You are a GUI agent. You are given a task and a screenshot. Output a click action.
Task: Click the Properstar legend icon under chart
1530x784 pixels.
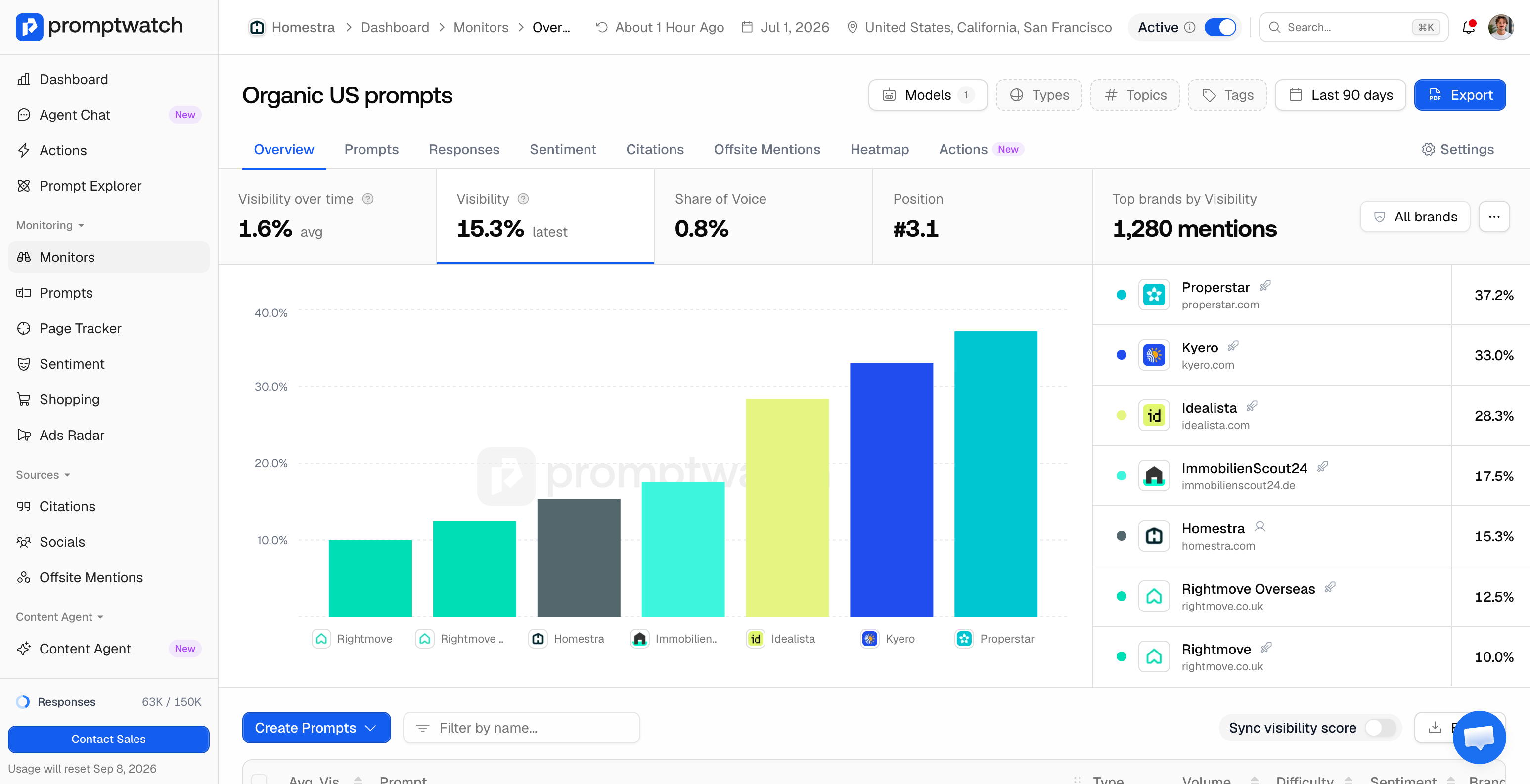coord(964,639)
